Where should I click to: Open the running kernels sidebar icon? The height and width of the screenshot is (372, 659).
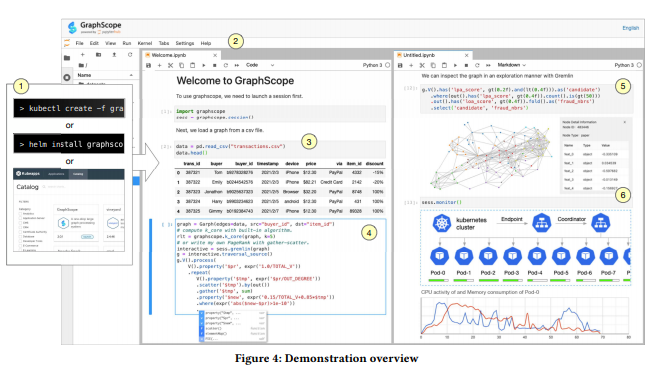(x=67, y=77)
